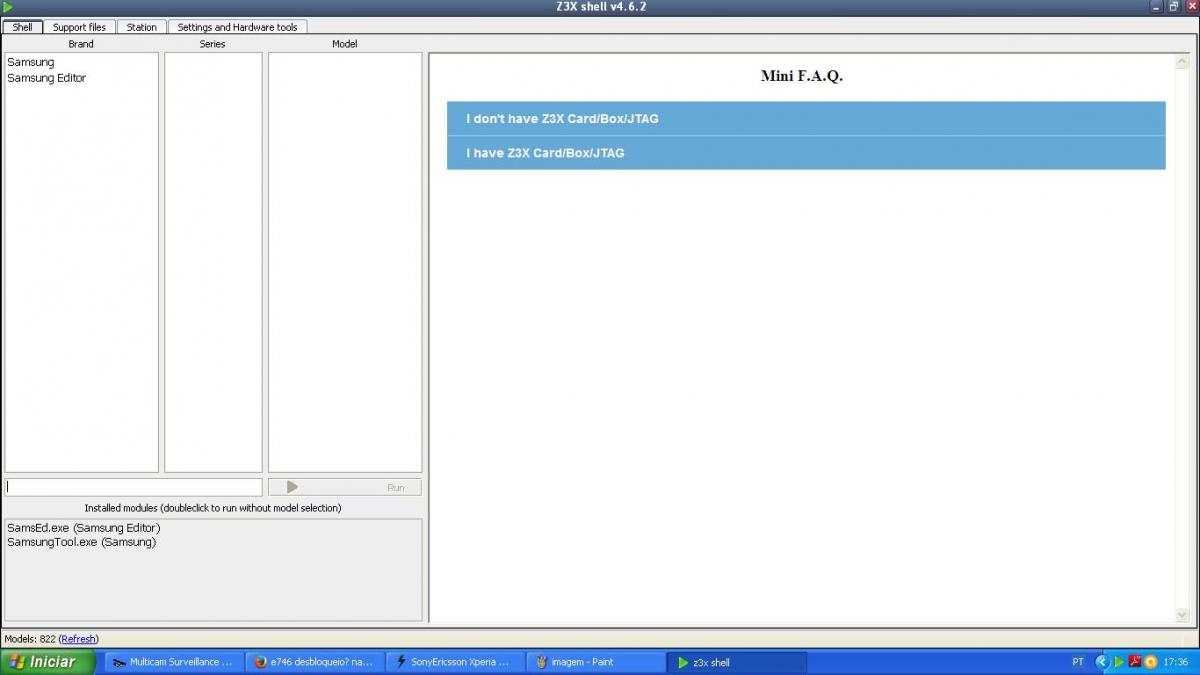
Task: Switch to Multicam Surveillance taskbar window
Action: pyautogui.click(x=173, y=662)
